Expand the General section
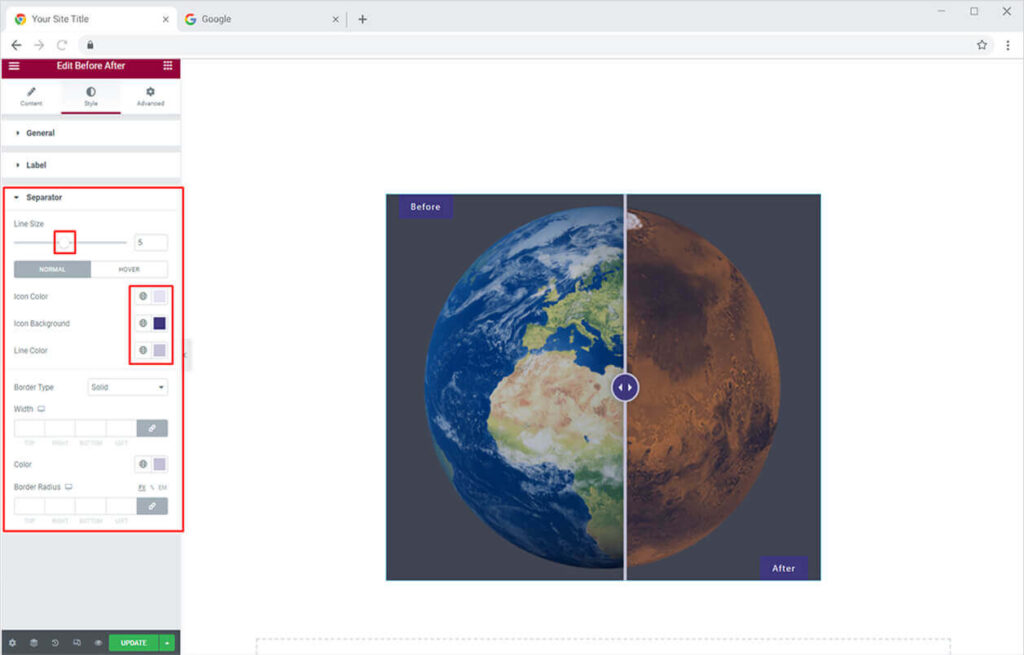Viewport: 1024px width, 655px height. [x=40, y=133]
